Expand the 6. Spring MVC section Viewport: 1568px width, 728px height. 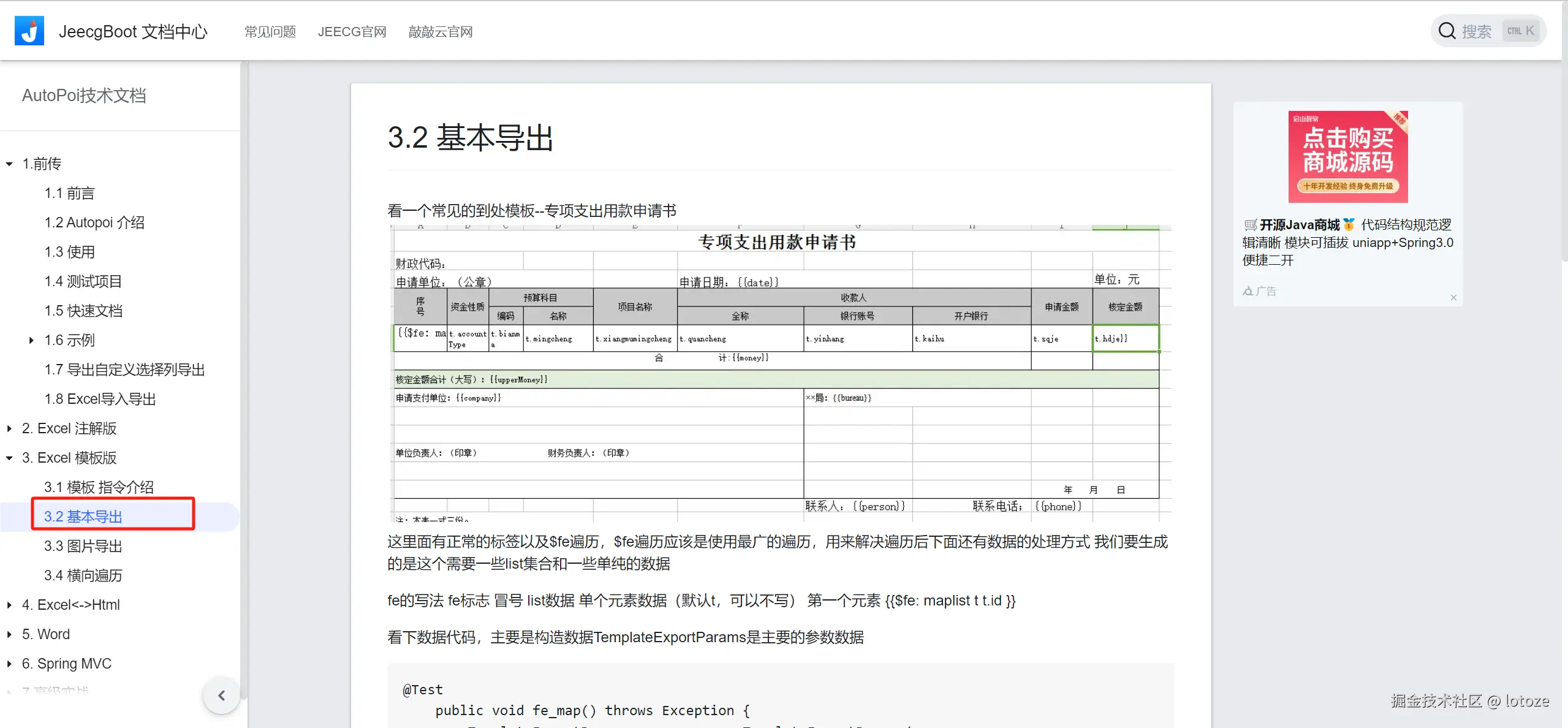click(x=10, y=664)
